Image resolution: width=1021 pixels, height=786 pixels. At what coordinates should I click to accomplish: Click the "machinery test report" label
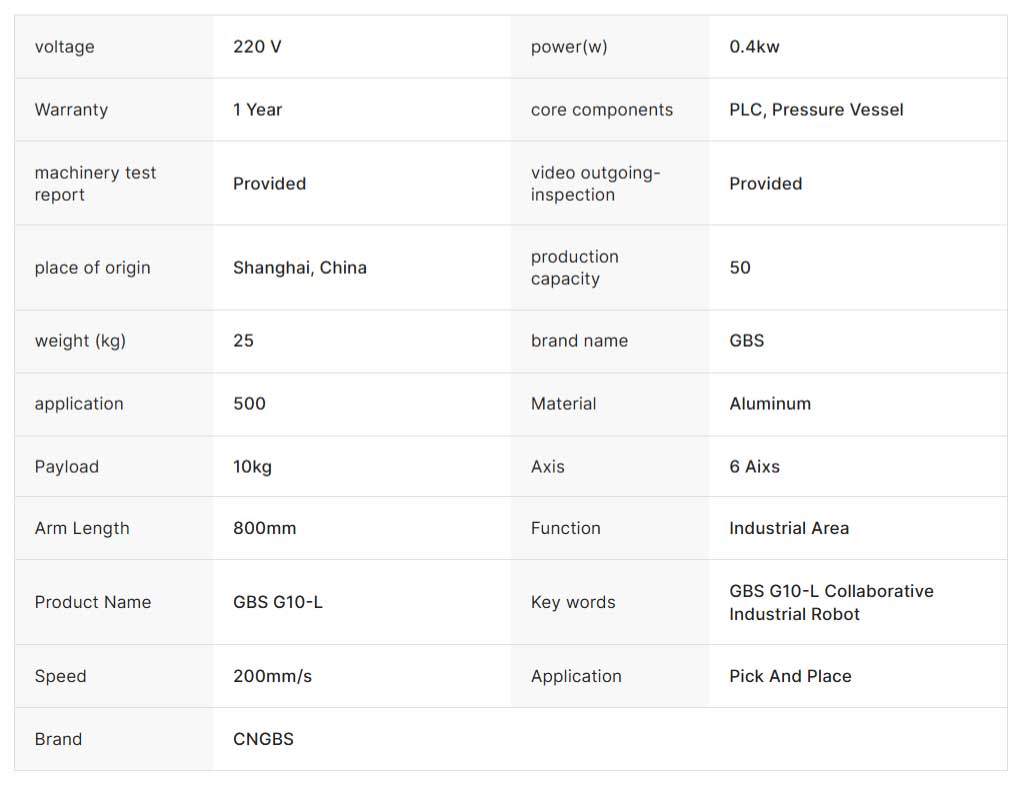(x=95, y=184)
